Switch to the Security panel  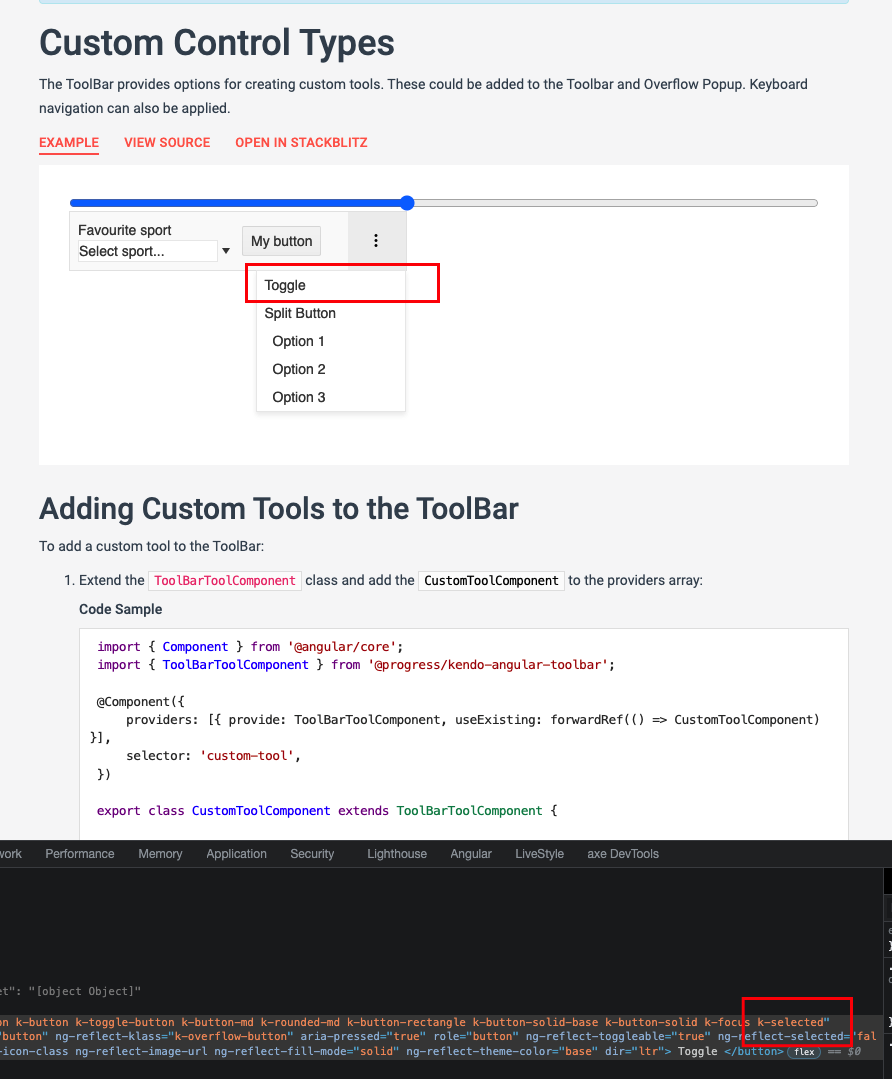click(x=311, y=854)
